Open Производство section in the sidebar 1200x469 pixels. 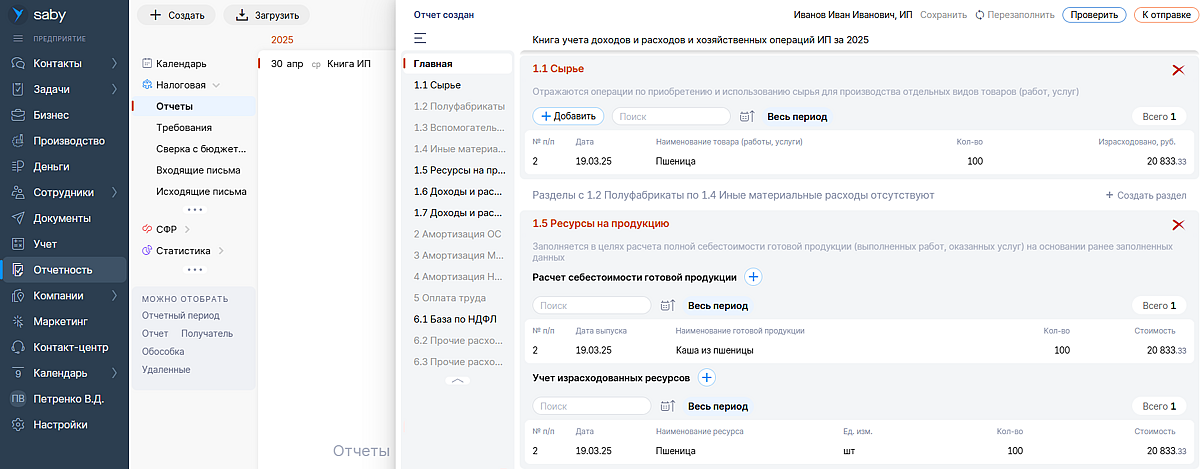[68, 141]
